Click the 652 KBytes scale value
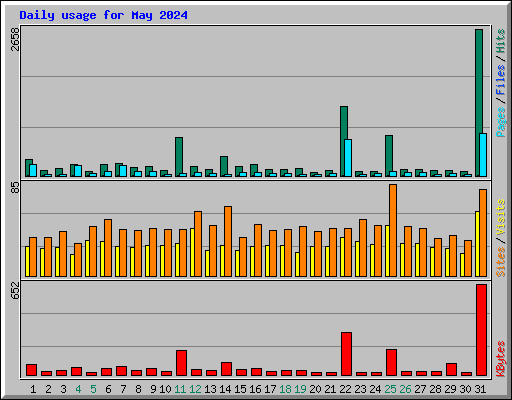The width and height of the screenshot is (512, 400). click(15, 291)
